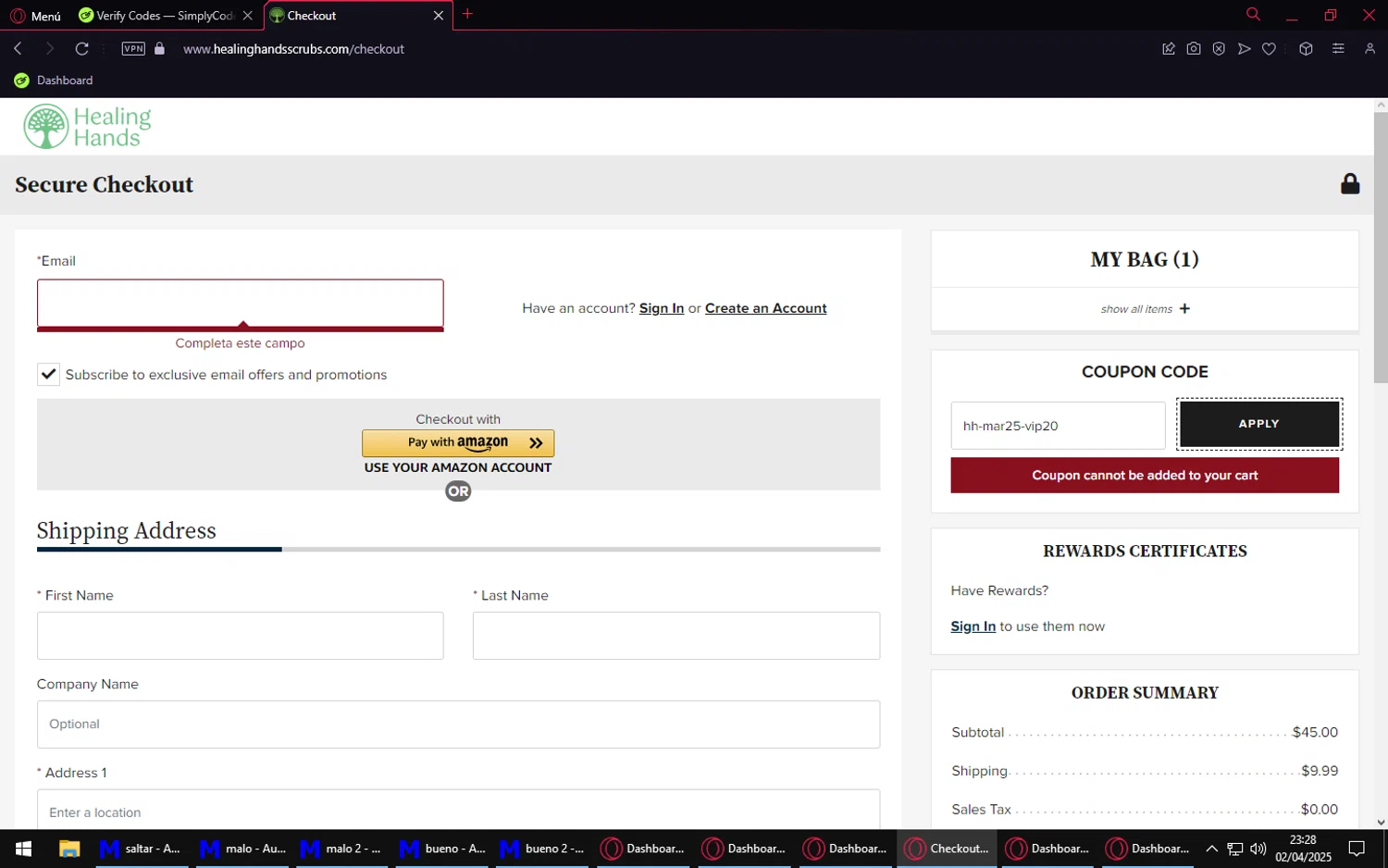Expand show all items in My Bag
Image resolution: width=1388 pixels, height=868 pixels.
(x=1145, y=309)
